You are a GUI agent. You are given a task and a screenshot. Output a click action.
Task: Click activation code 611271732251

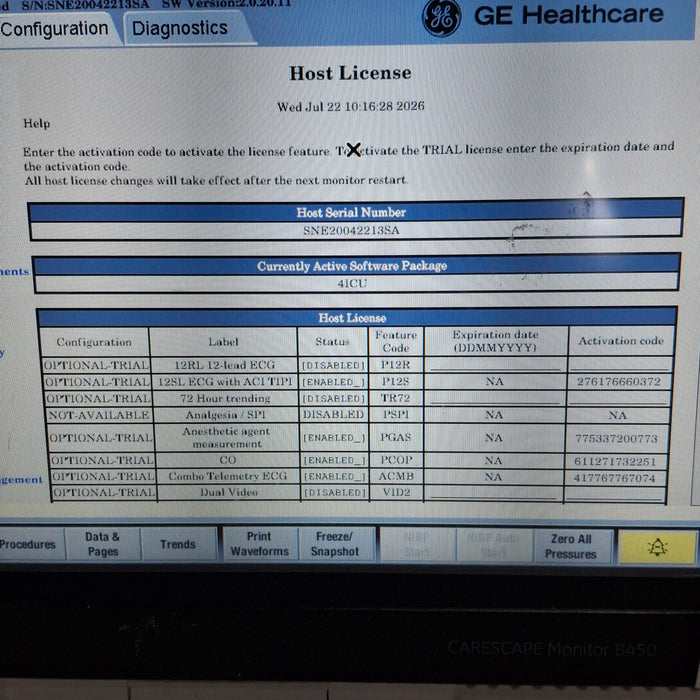point(615,461)
